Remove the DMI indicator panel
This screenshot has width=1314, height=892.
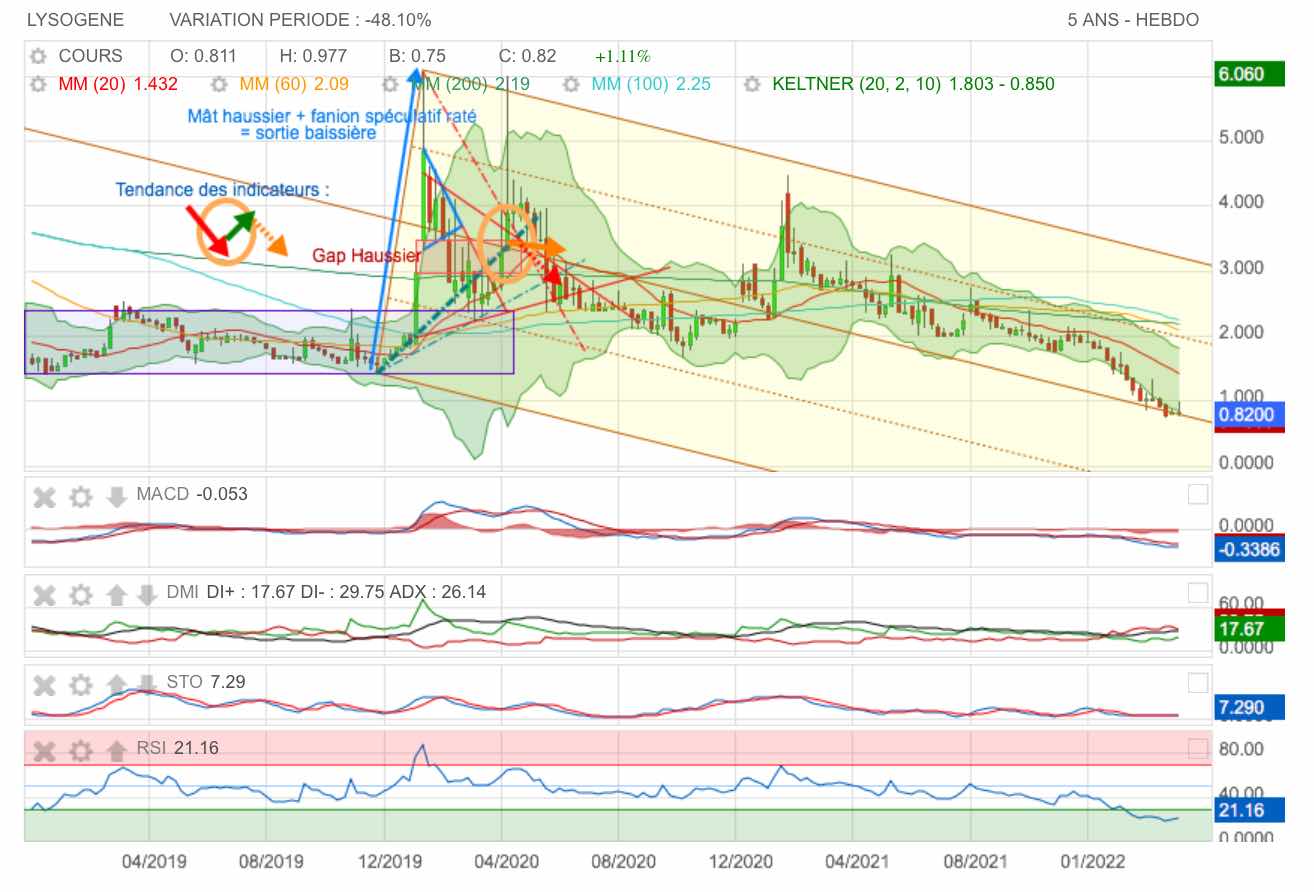[44, 595]
